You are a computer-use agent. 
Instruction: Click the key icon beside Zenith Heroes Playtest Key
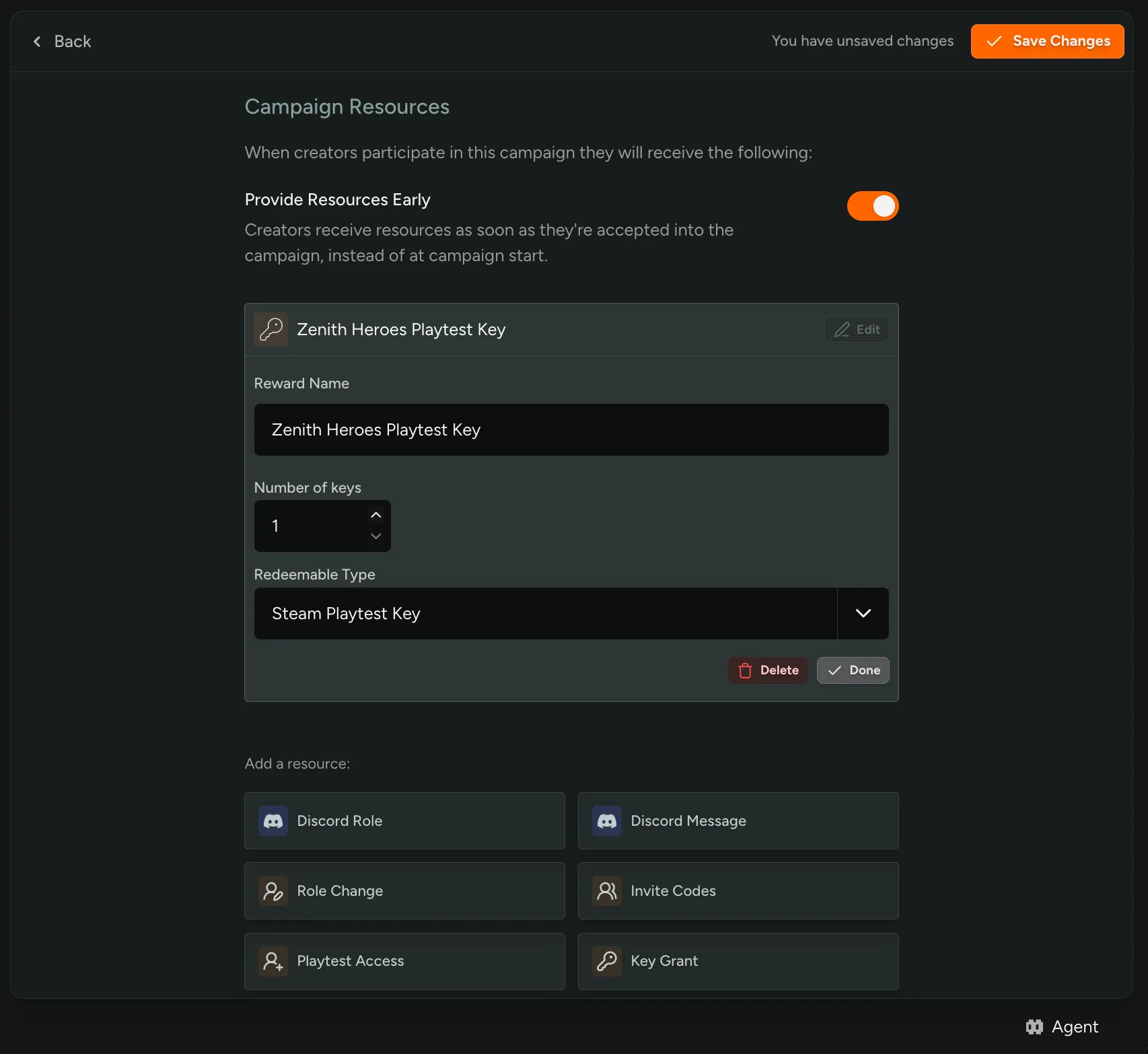point(271,329)
